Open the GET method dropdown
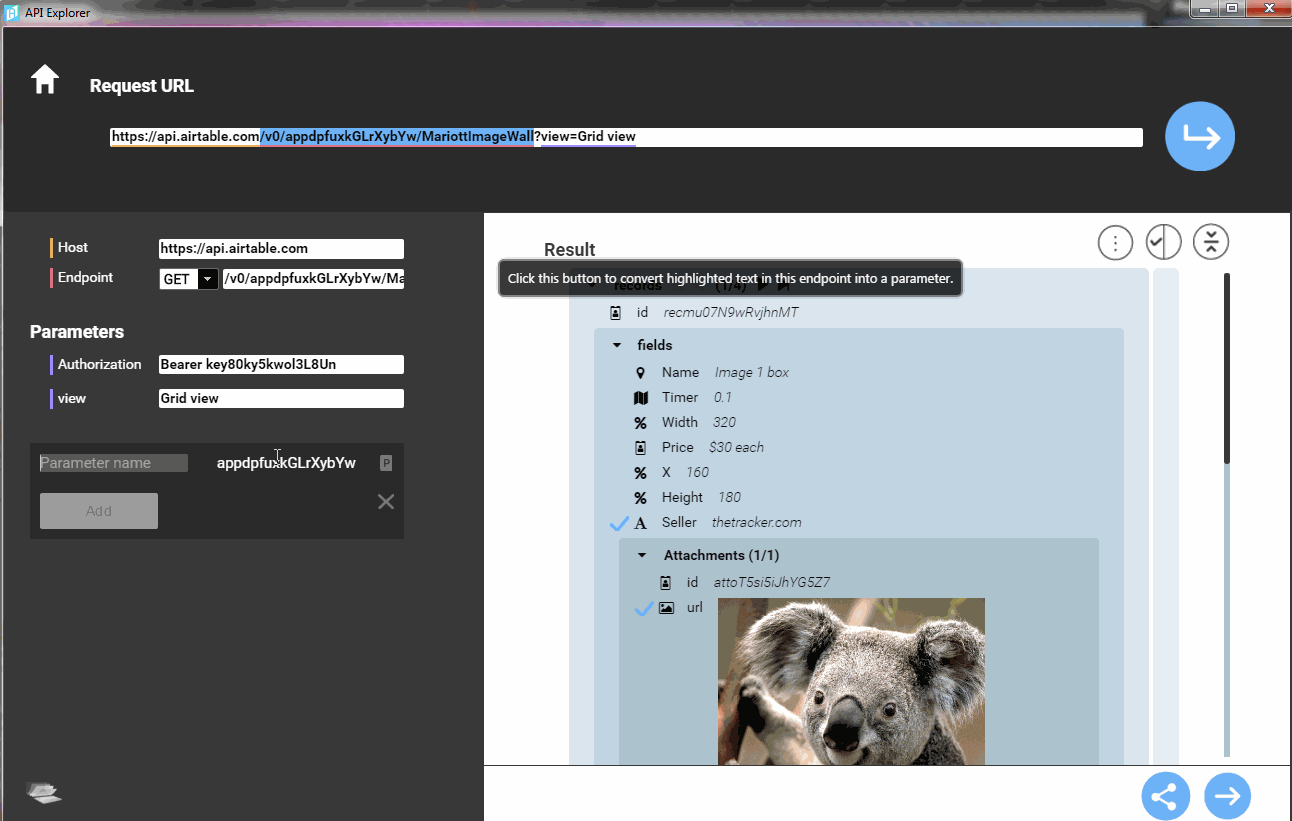 pyautogui.click(x=208, y=280)
